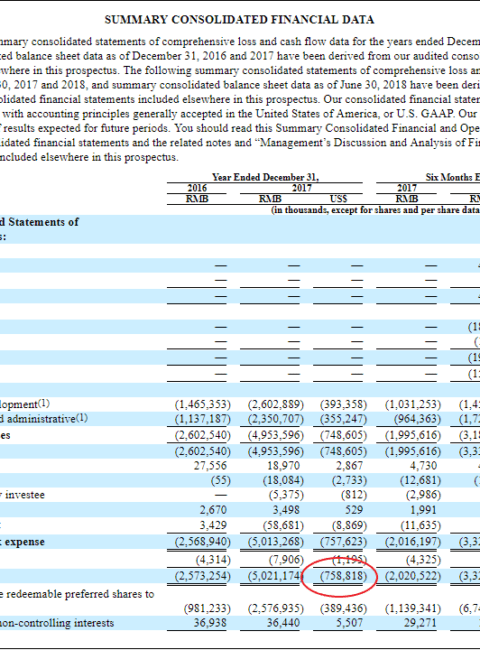
Task: Click the value (1,139,341) in 2017 six-month column
Action: coord(413,608)
